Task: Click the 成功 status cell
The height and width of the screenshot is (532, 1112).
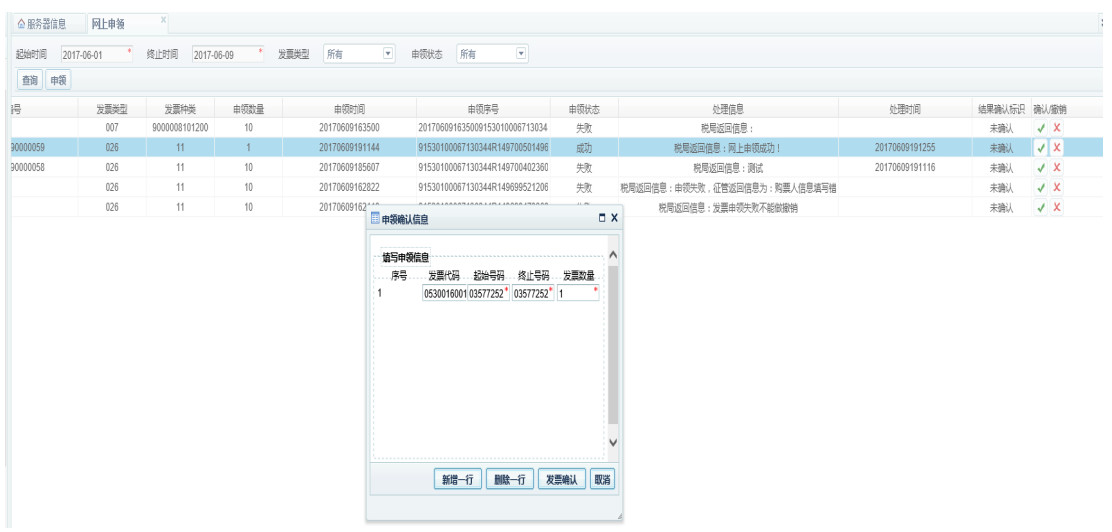Action: (x=584, y=148)
